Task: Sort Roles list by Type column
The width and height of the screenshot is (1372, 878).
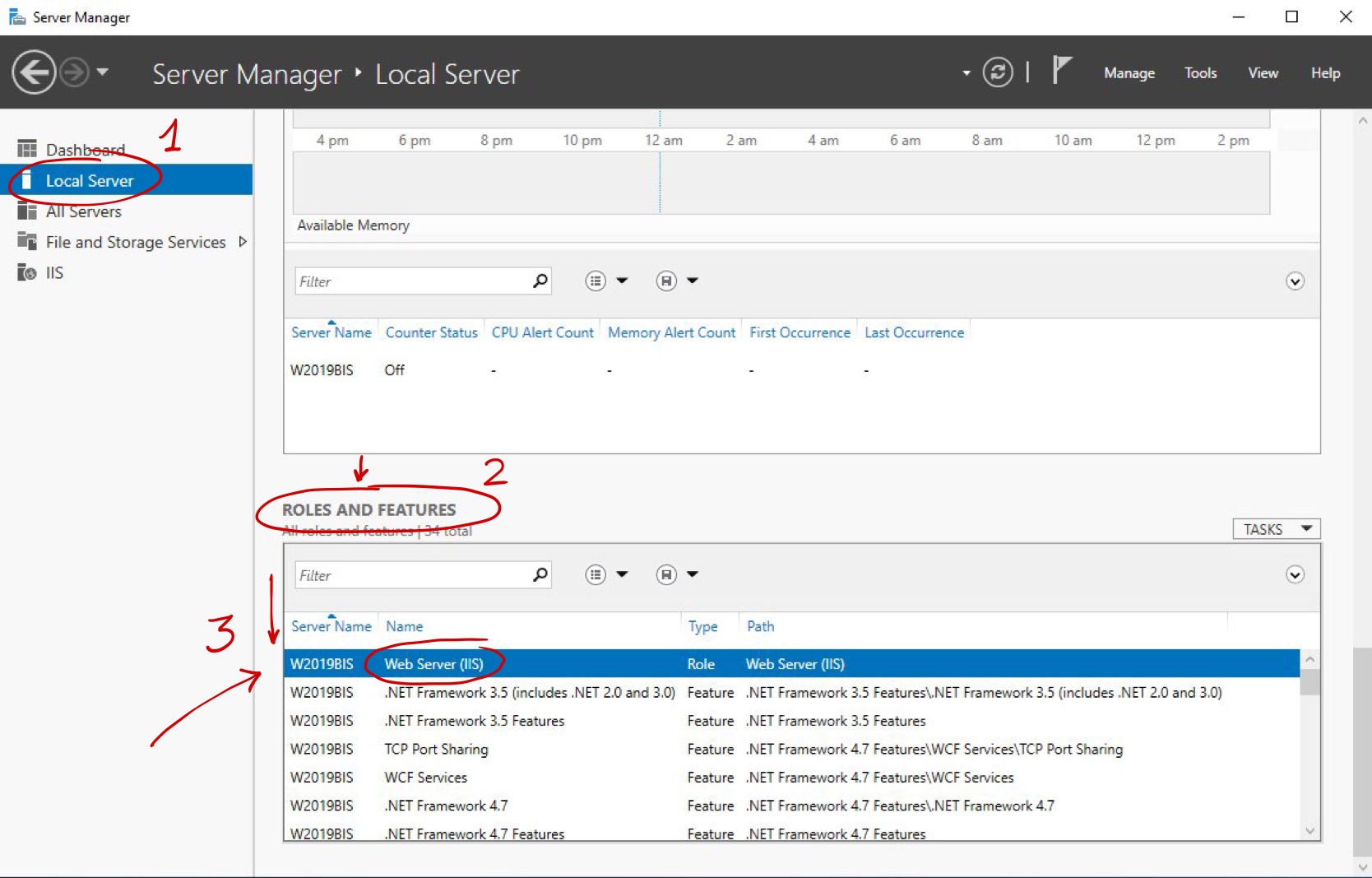Action: pyautogui.click(x=702, y=626)
